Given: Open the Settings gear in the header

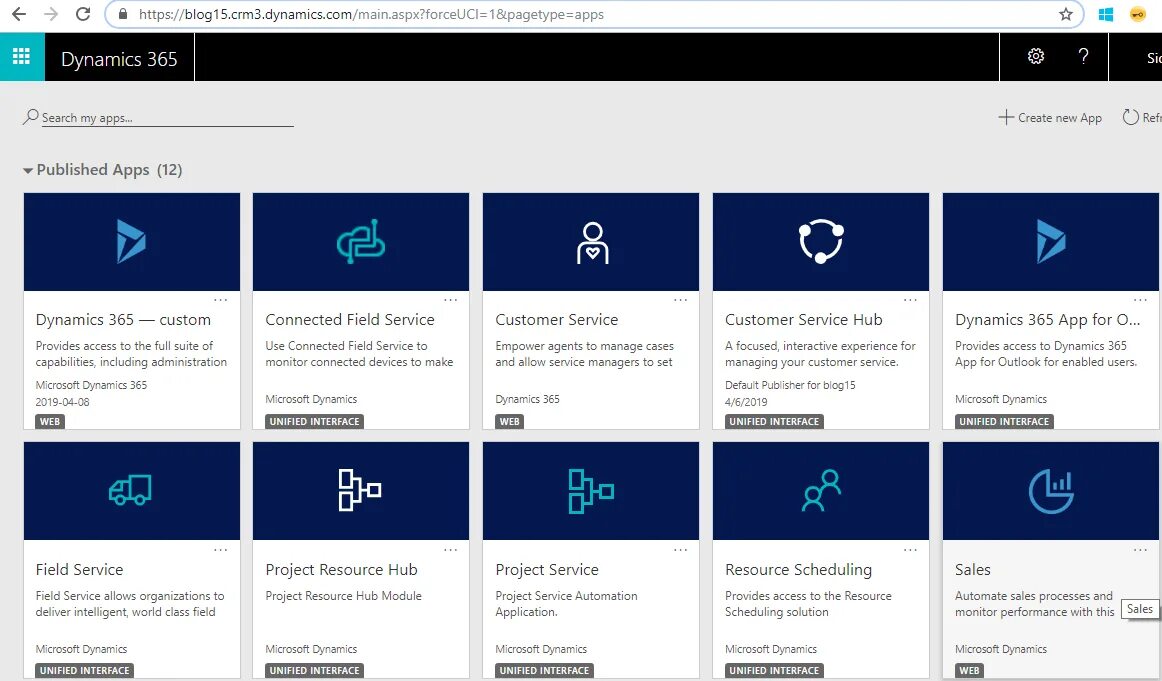Looking at the screenshot, I should [x=1036, y=57].
